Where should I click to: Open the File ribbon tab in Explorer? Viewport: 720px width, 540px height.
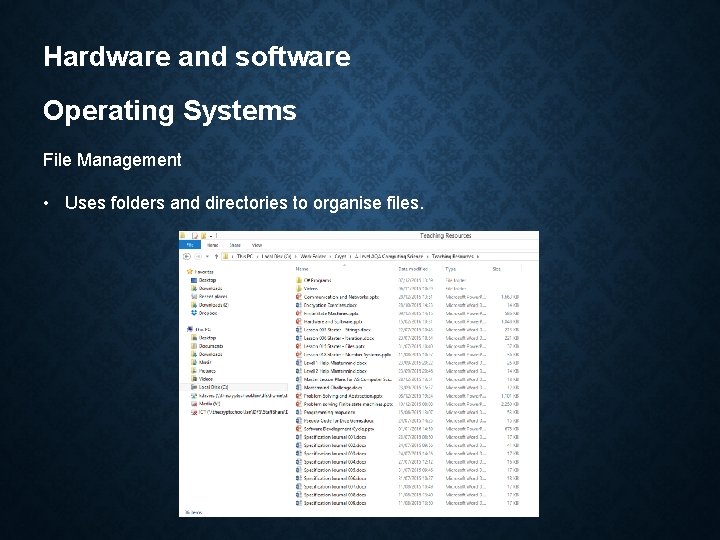tap(190, 245)
